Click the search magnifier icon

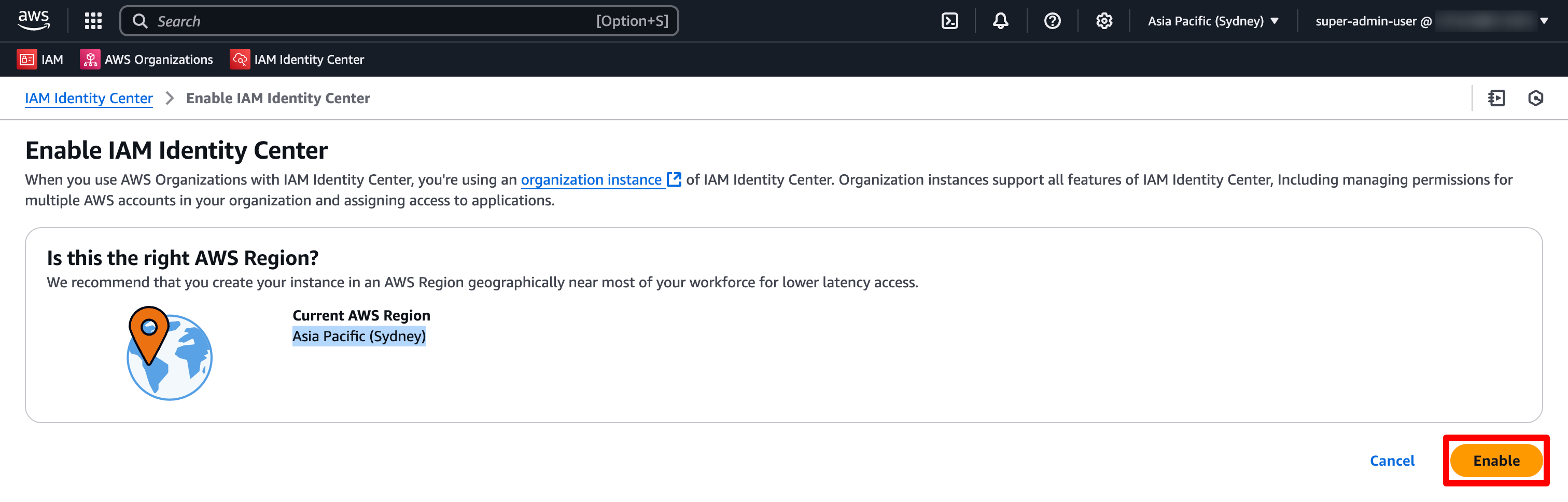click(x=140, y=21)
